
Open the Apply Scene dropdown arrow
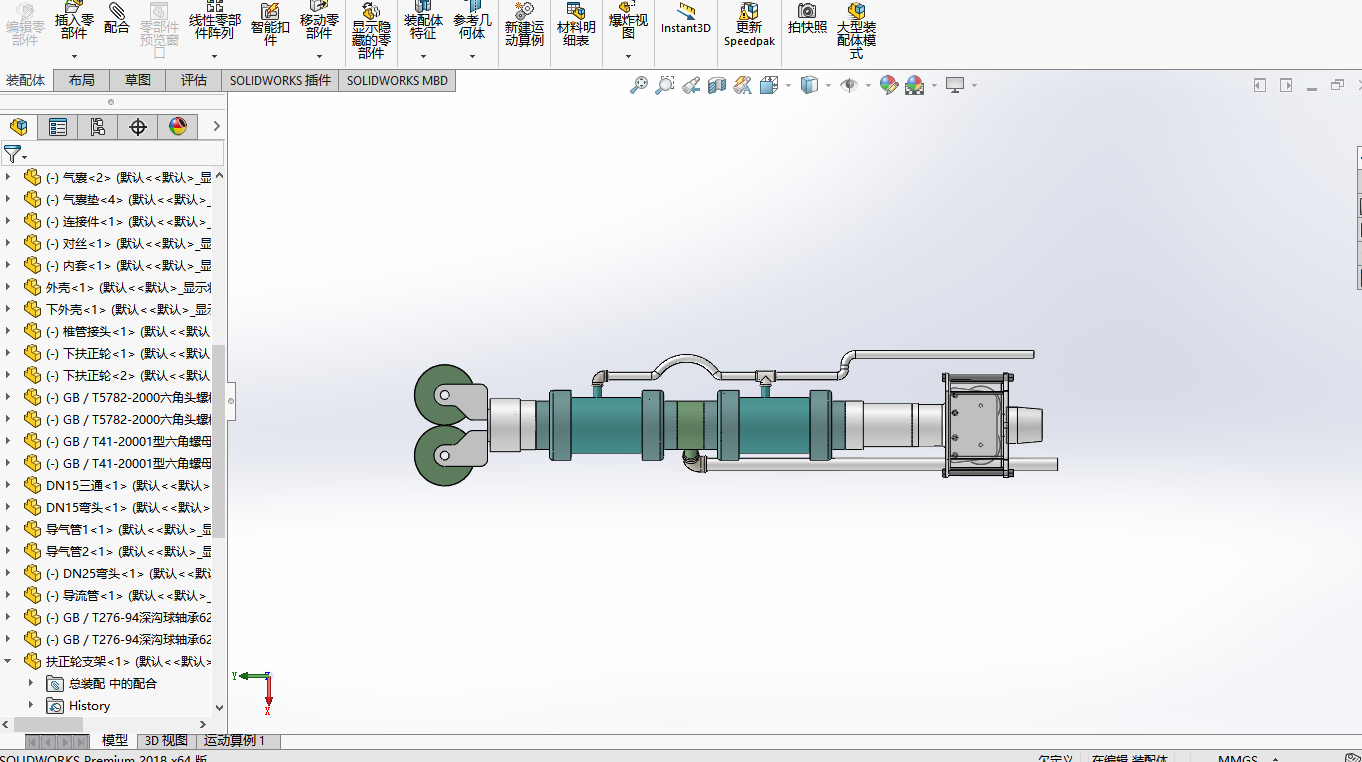tap(934, 86)
